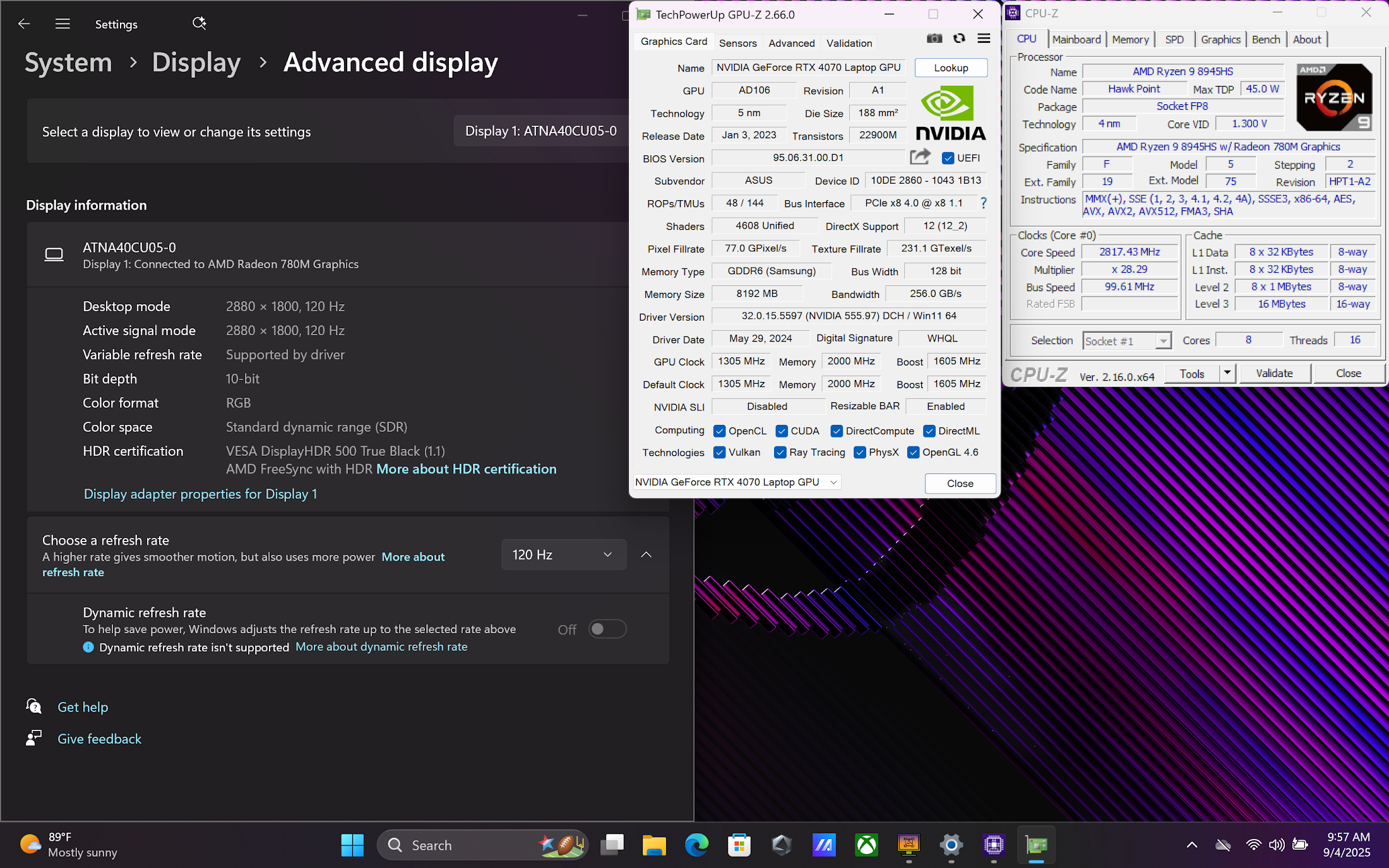1389x868 pixels.
Task: Toggle the PhysX checkbox
Action: tap(860, 452)
